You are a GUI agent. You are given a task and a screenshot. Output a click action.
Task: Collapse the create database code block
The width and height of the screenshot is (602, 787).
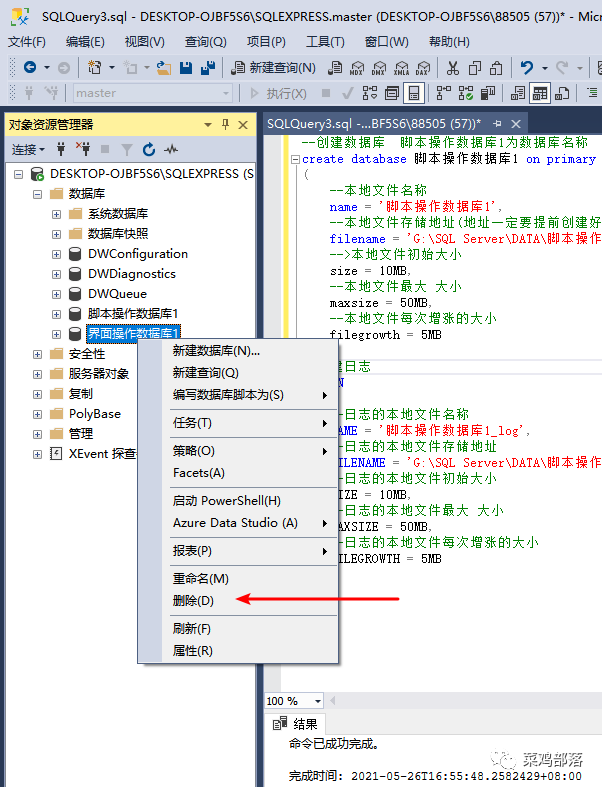tap(296, 159)
